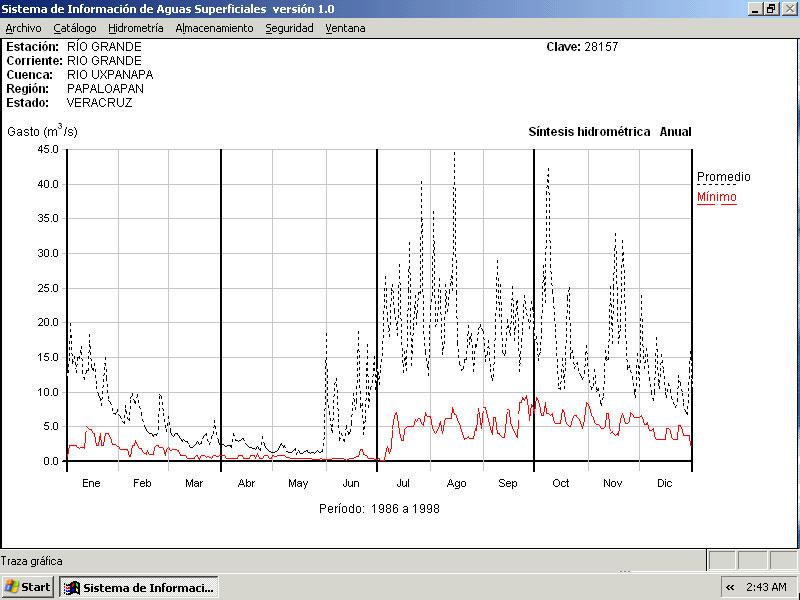Screen dimensions: 800x600
Task: Click the Síntesis hidrométrica Anual chart title
Action: 609,132
